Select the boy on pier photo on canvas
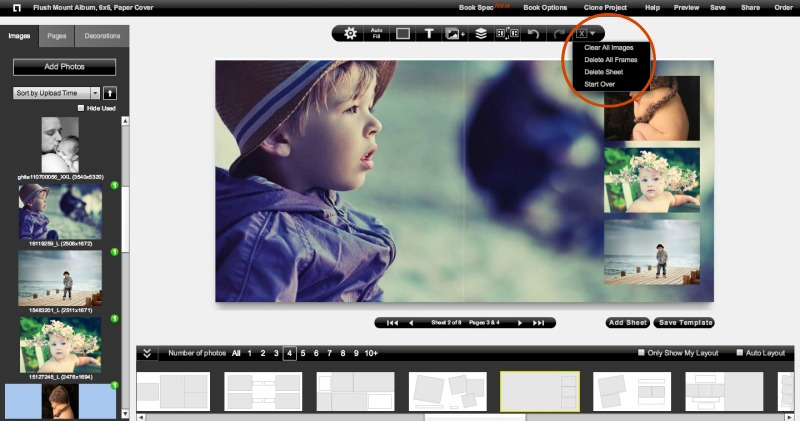800x421 pixels. [x=652, y=252]
